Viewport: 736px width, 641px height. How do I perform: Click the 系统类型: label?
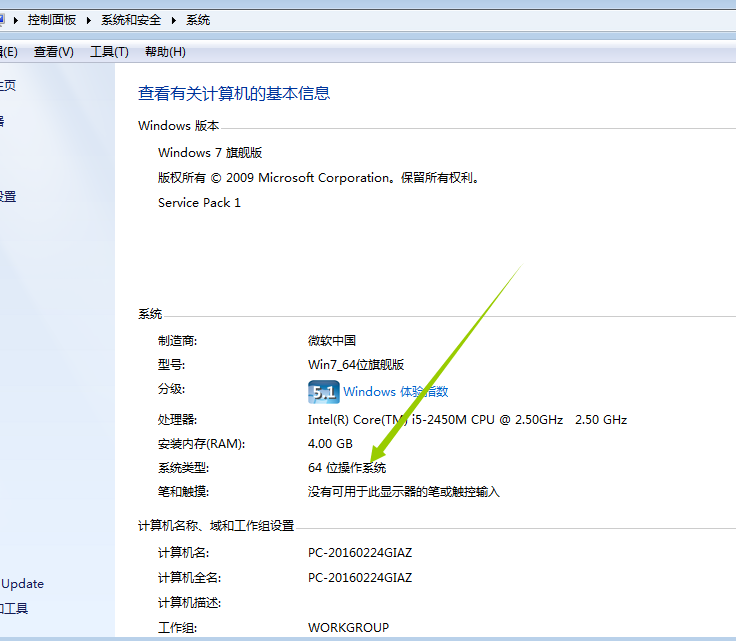click(x=184, y=468)
